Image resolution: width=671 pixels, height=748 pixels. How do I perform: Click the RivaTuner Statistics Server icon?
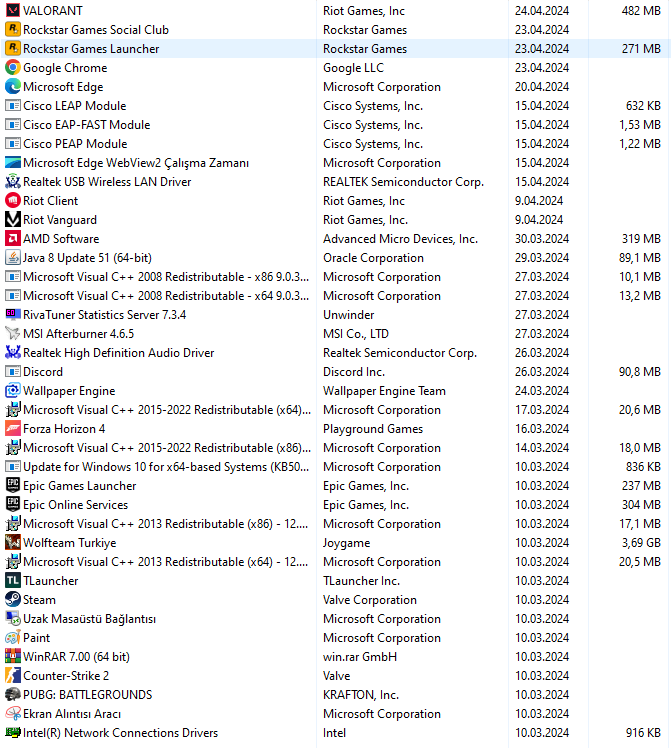12,314
